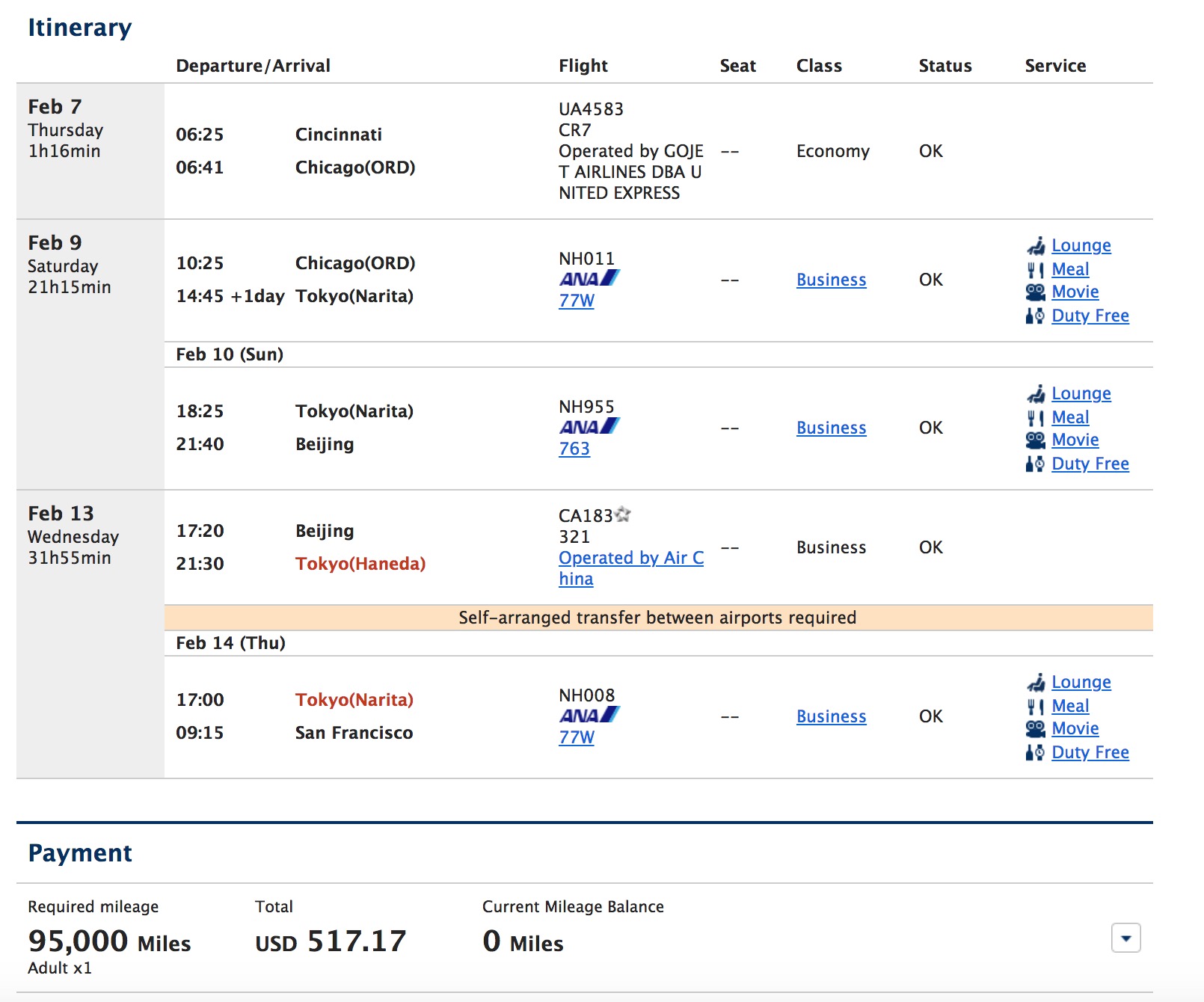Click the lounge seat icon for flight NH011

pos(1036,246)
